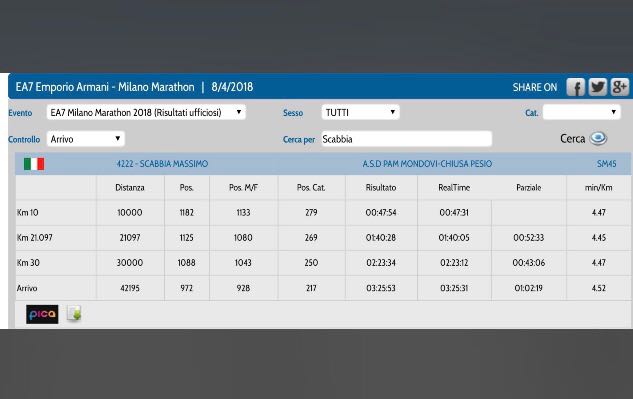Click the Distanza column header
Screen dimensions: 633x399
(x=130, y=187)
